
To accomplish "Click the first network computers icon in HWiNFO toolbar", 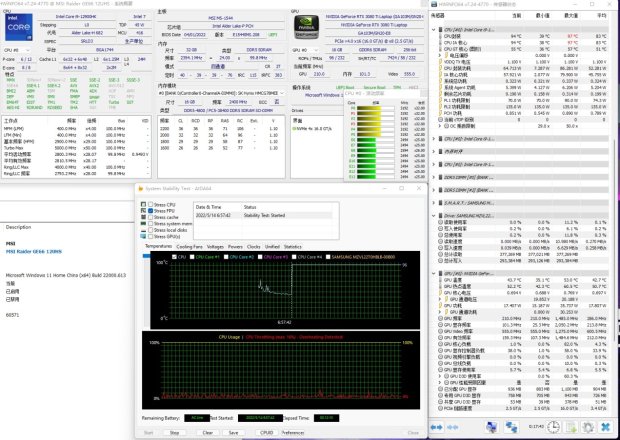I will 491,427.
